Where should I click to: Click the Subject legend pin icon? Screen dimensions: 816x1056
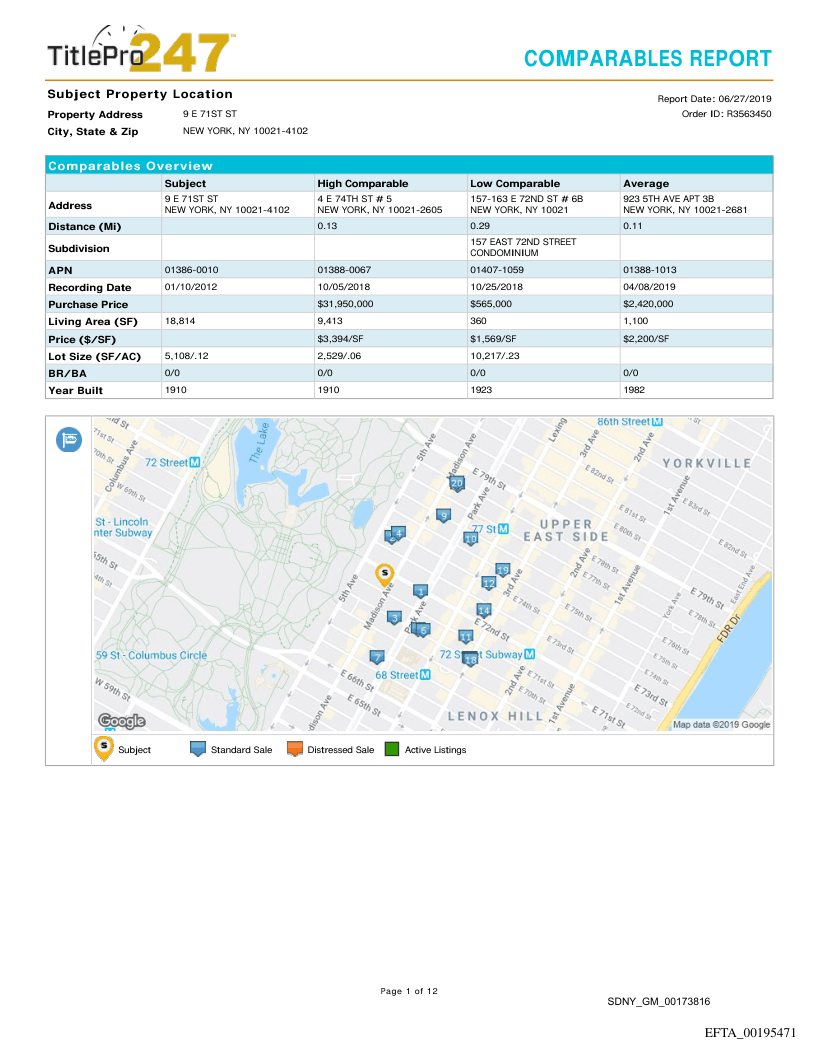104,748
